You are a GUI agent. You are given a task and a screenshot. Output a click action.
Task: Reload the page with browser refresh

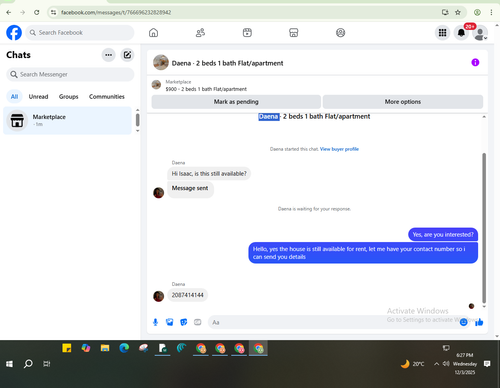tap(37, 12)
